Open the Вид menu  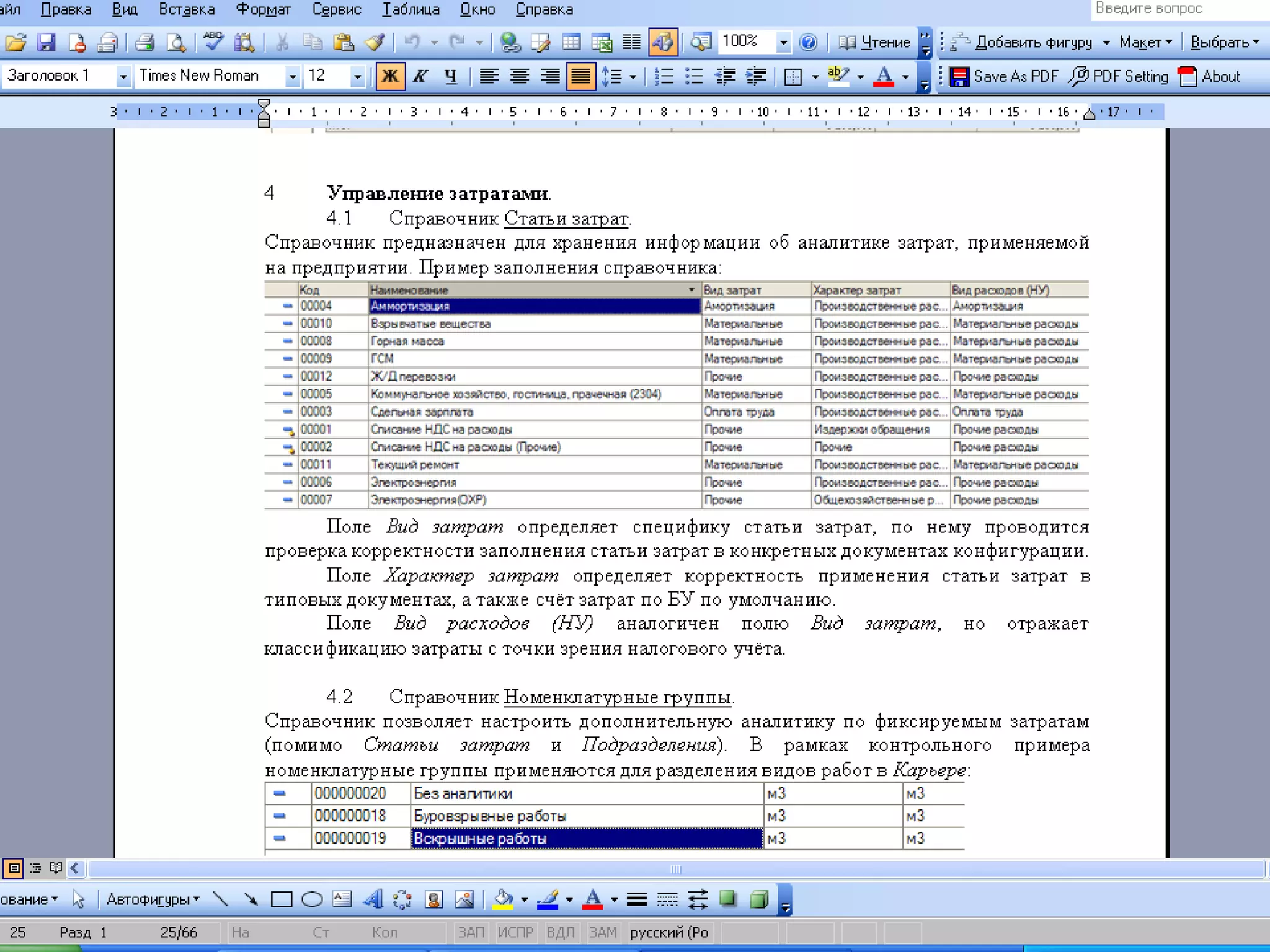124,10
